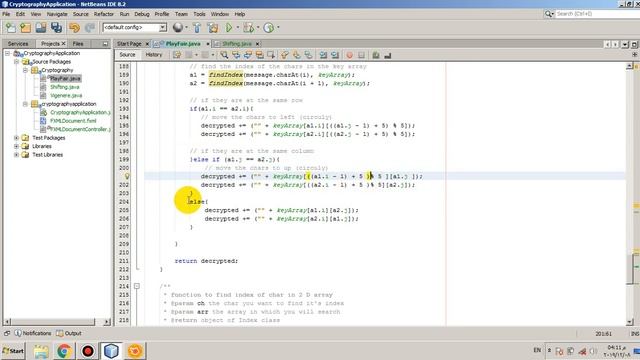Toggle Rectangular Selection in editor toolbar

pos(271,55)
